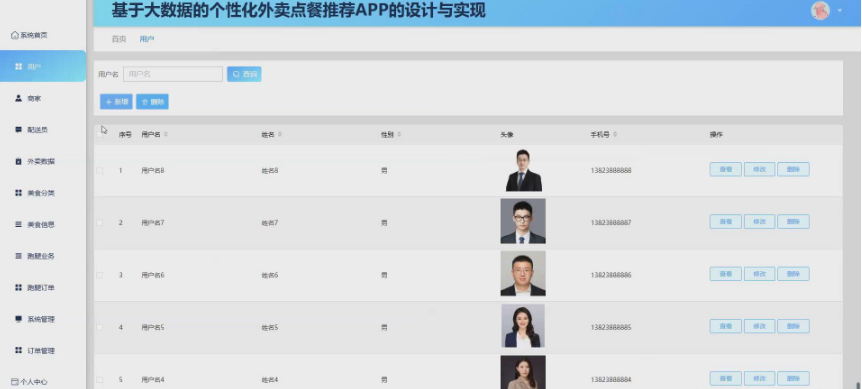This screenshot has width=862, height=389.
Task: Click 修改 for row 用户名7
Action: pos(759,221)
